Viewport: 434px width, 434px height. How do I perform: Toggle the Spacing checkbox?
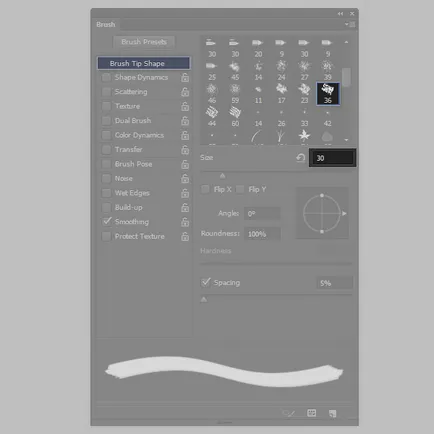[206, 282]
